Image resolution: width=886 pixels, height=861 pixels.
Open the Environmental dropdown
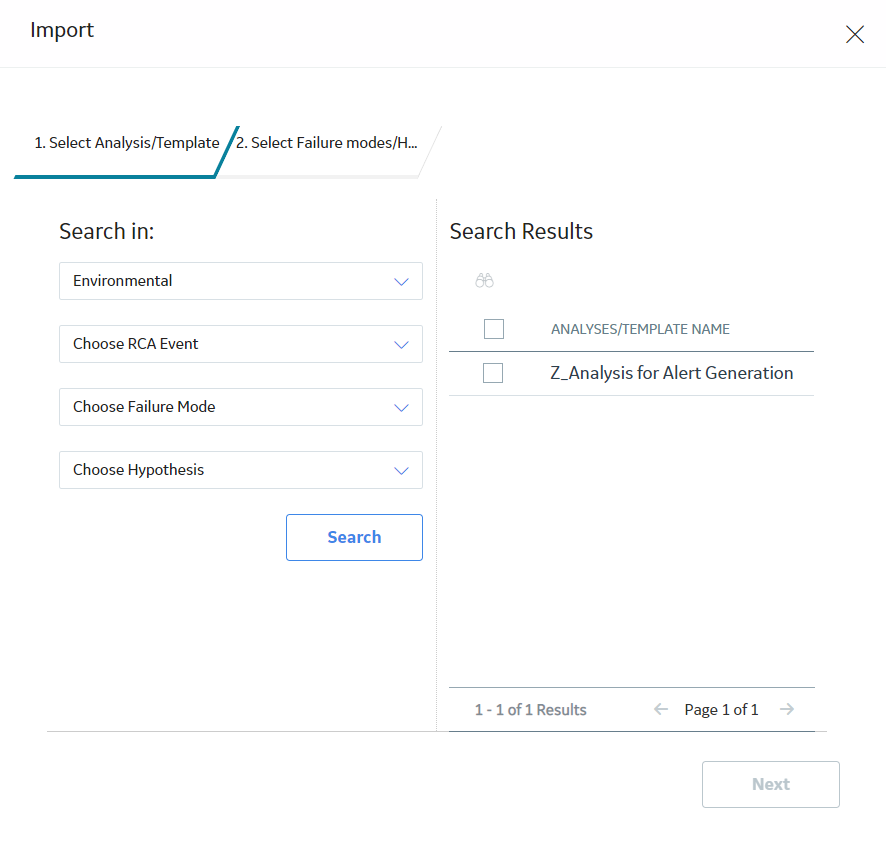[x=241, y=281]
